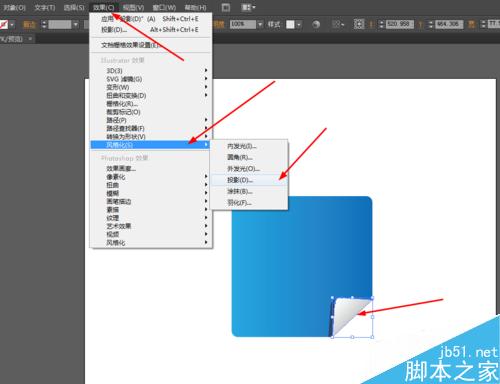Select the 模糊 Photoshop effect item

tap(151, 193)
